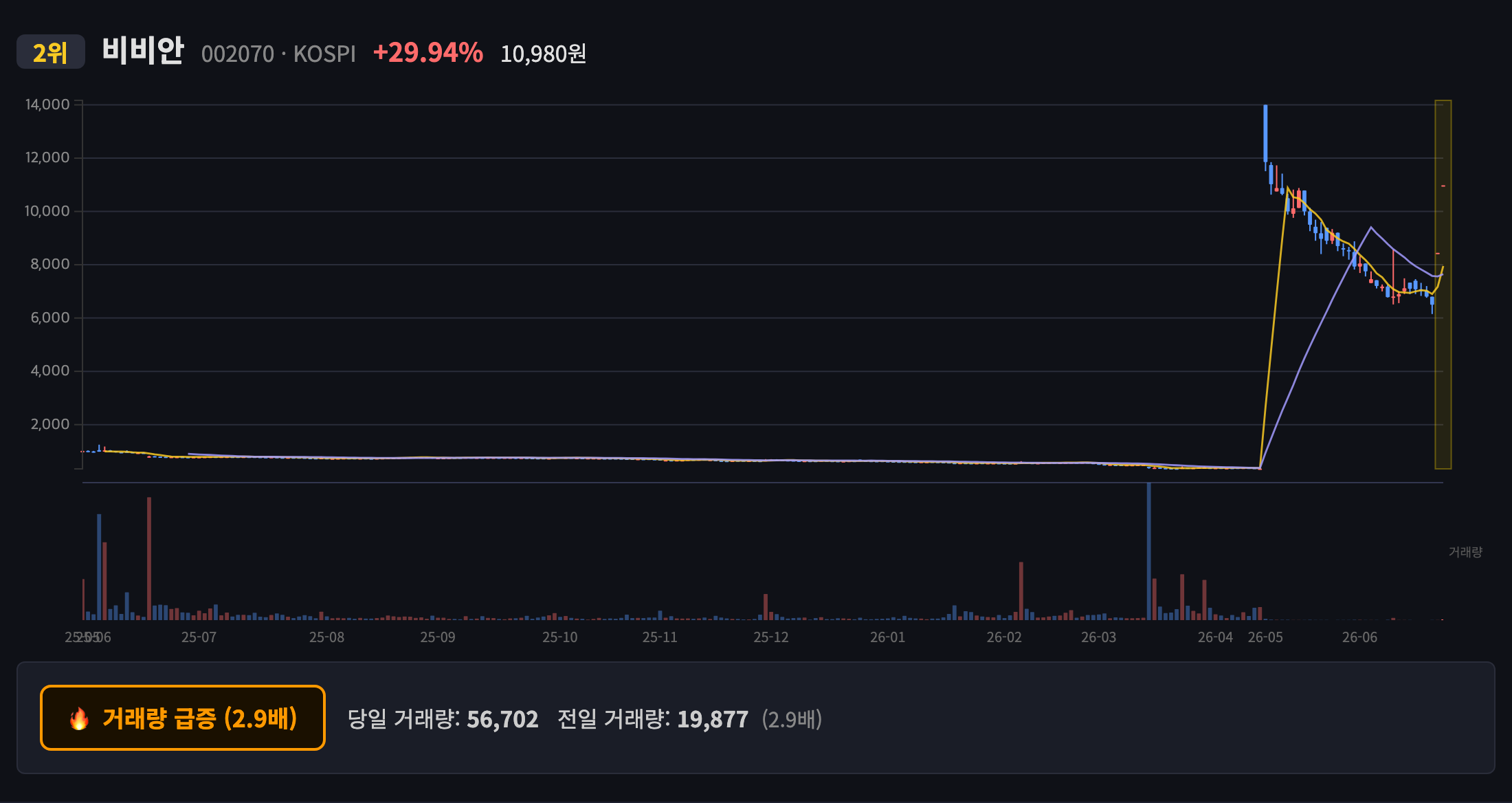The image size is (1512, 803).
Task: Click the 2,000 y-axis label
Action: pos(50,424)
